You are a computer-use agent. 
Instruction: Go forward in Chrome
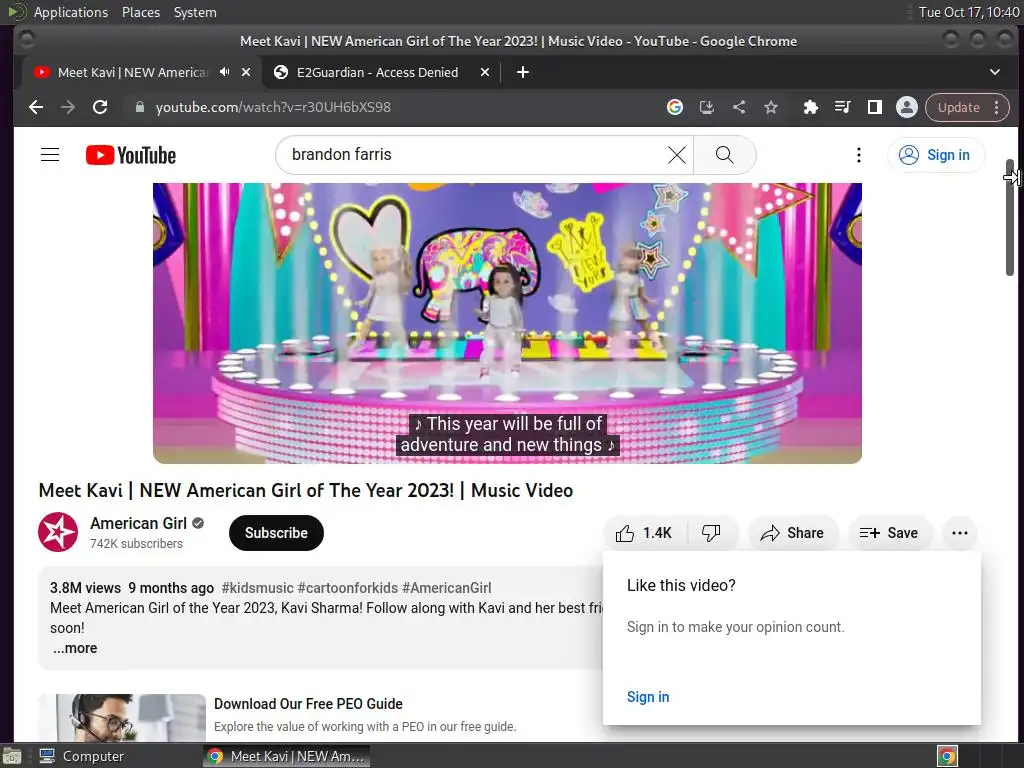click(68, 107)
